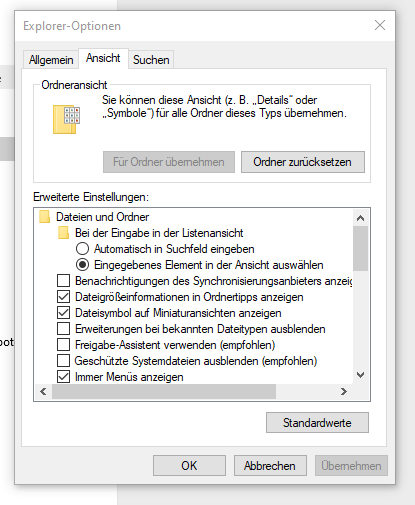
Task: Uncheck Immer Menüs anzeigen
Action: click(x=63, y=377)
